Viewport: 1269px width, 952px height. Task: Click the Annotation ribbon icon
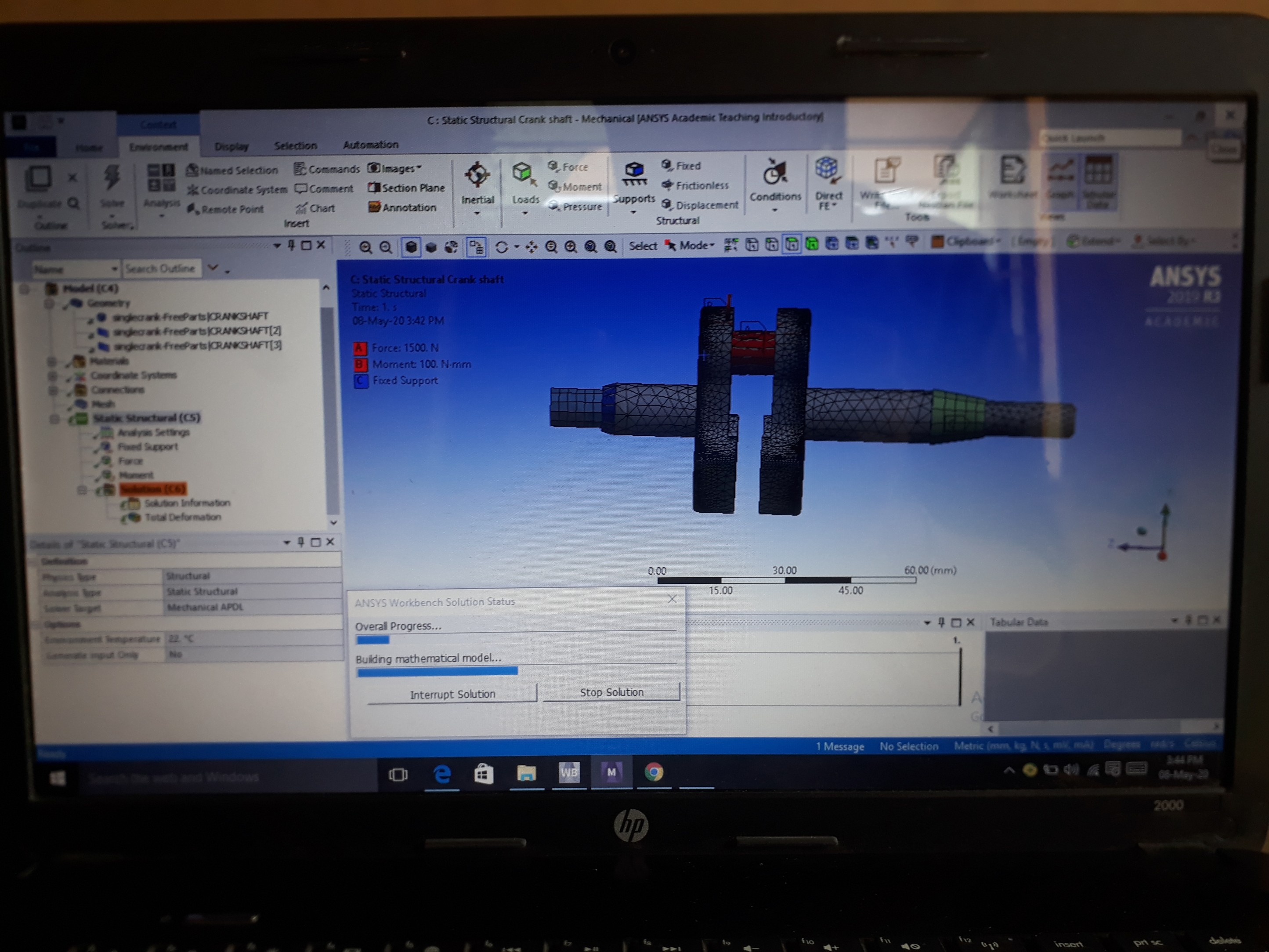[x=375, y=207]
